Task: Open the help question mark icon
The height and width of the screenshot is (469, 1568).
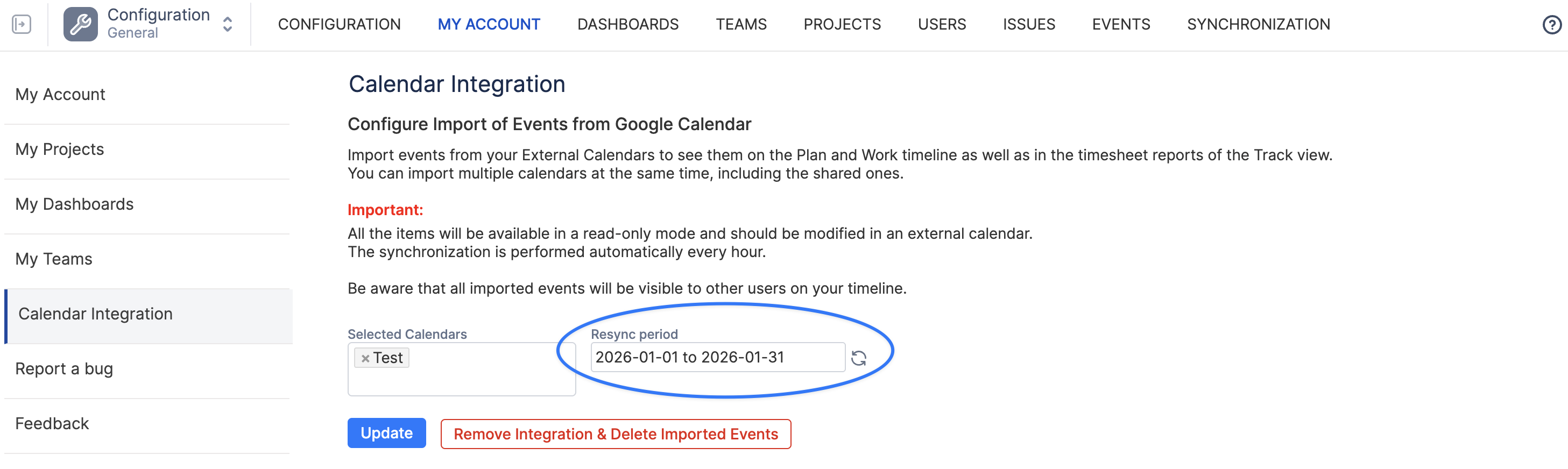Action: click(x=1551, y=25)
